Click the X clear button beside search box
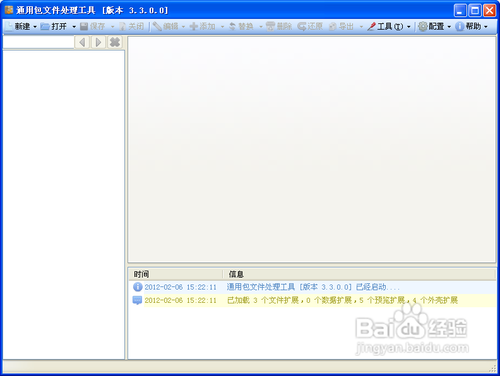The image size is (500, 376). (115, 42)
